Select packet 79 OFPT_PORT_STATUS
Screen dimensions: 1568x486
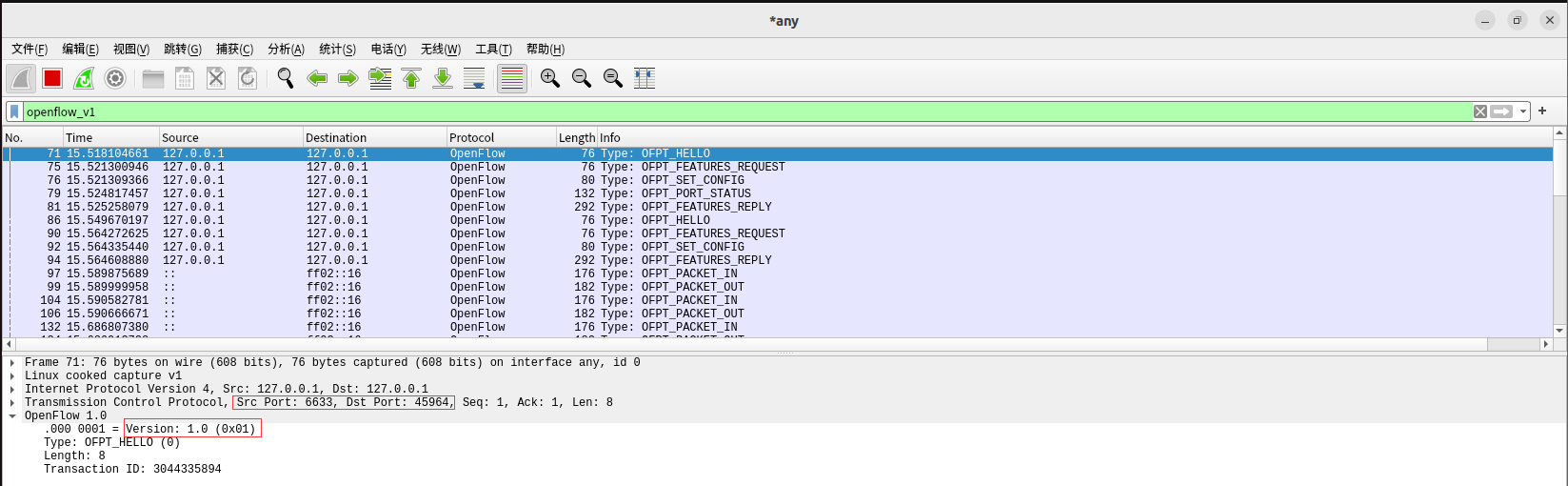tap(778, 193)
